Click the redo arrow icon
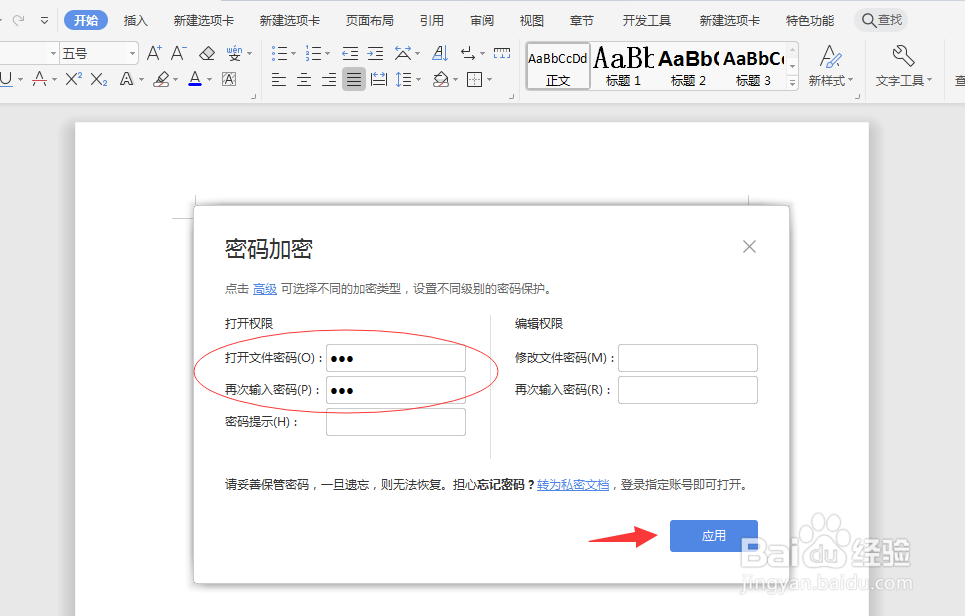Screen dimensions: 965x616 [18, 20]
